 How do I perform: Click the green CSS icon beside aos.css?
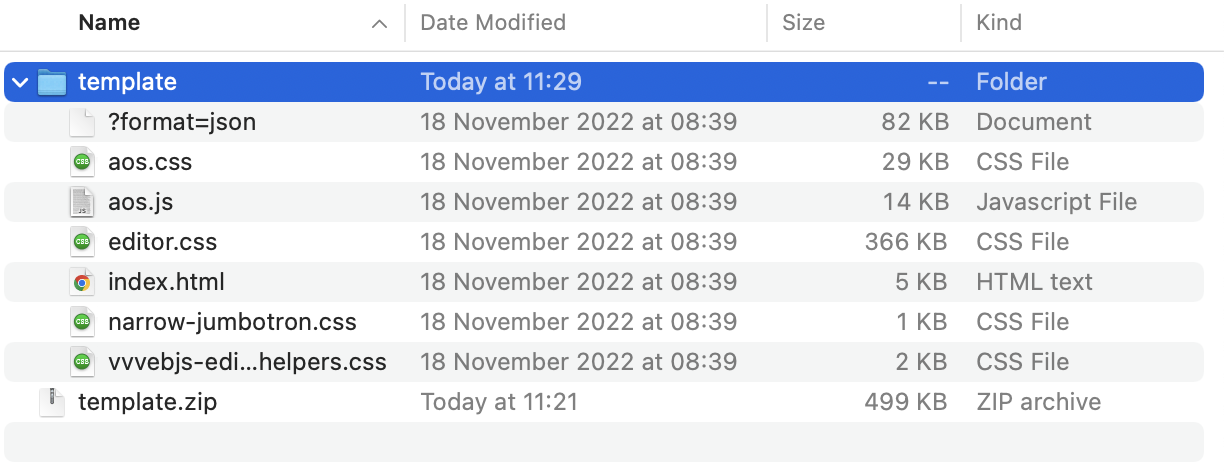82,162
